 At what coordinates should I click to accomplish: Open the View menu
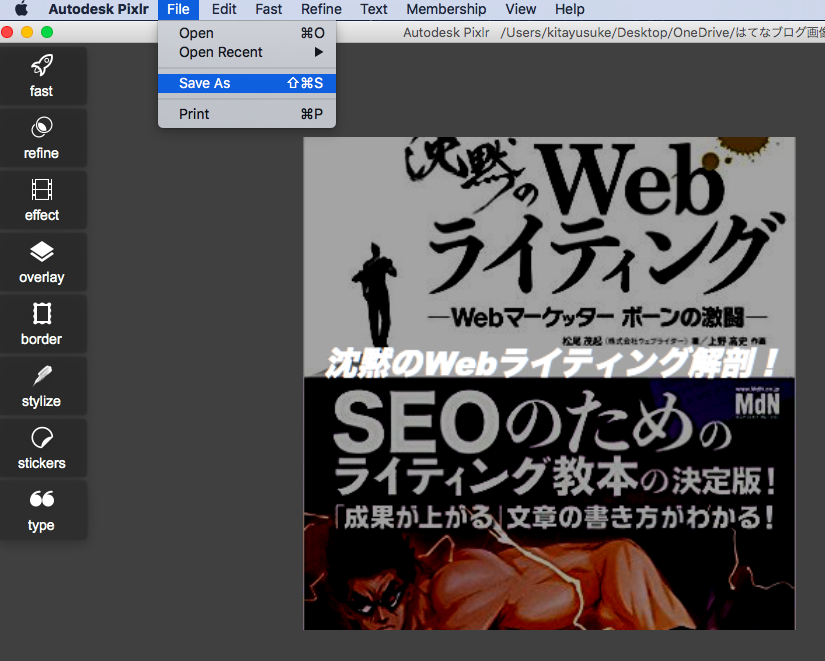tap(520, 9)
